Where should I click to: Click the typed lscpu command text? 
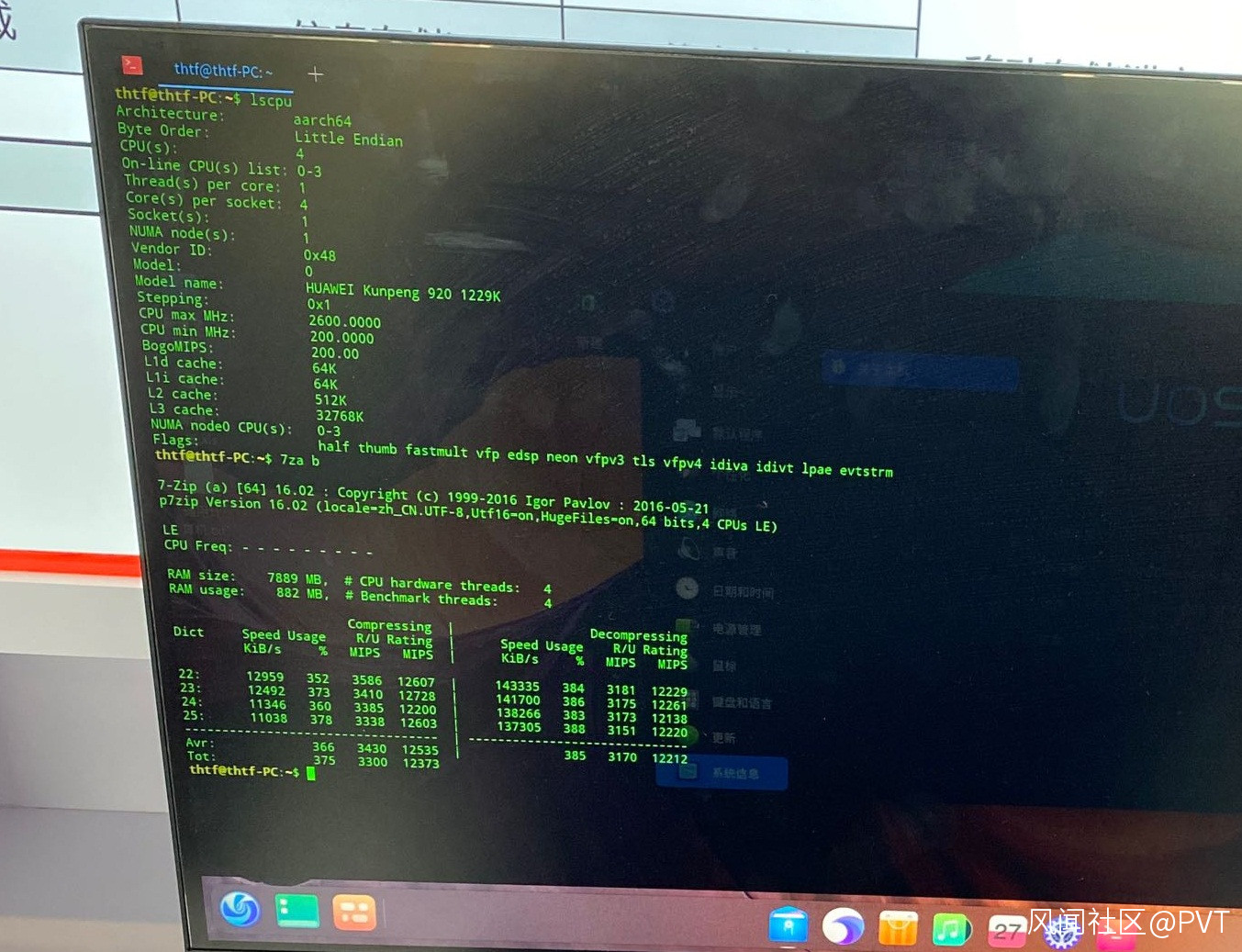(271, 100)
